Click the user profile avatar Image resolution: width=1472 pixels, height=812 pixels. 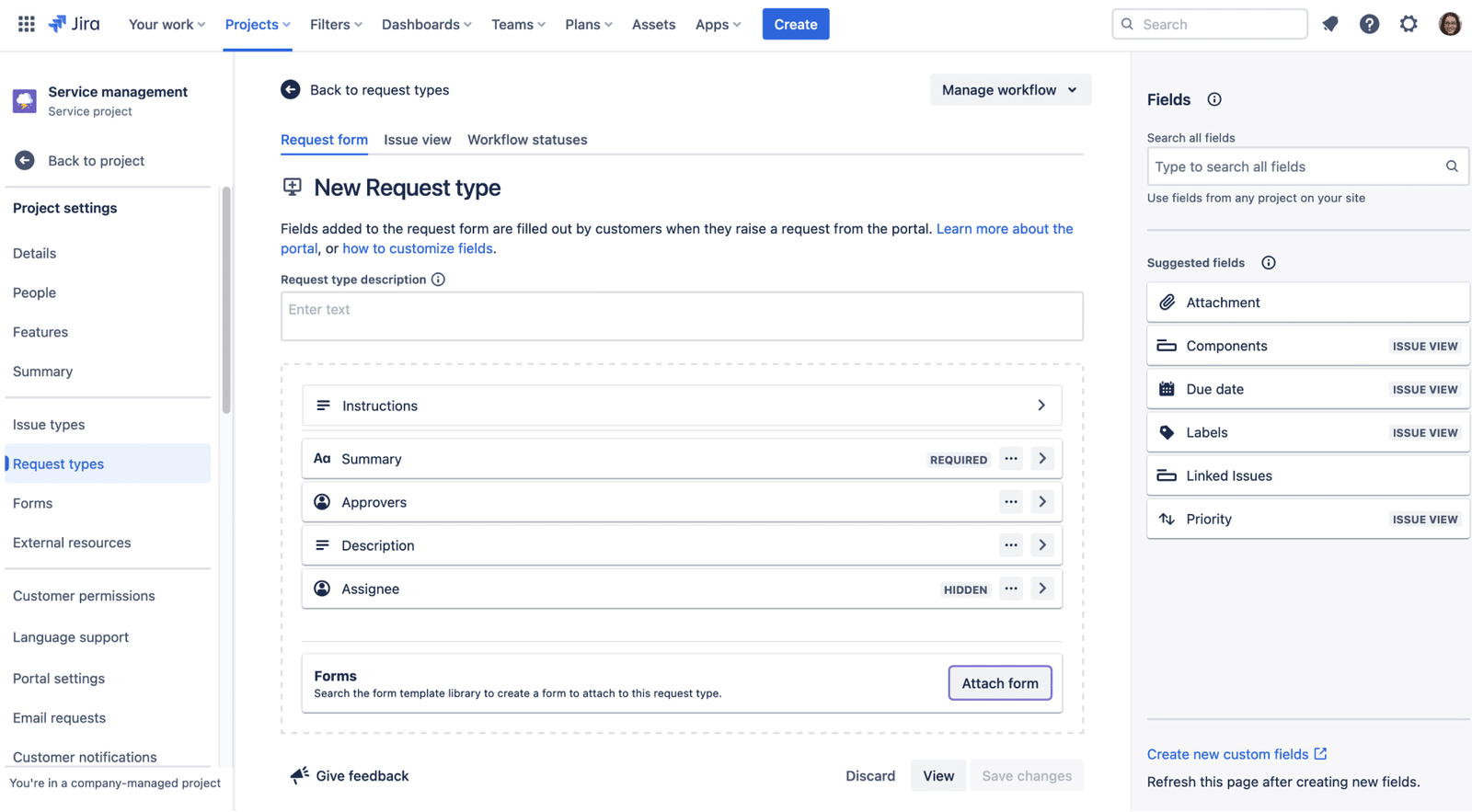(1449, 24)
